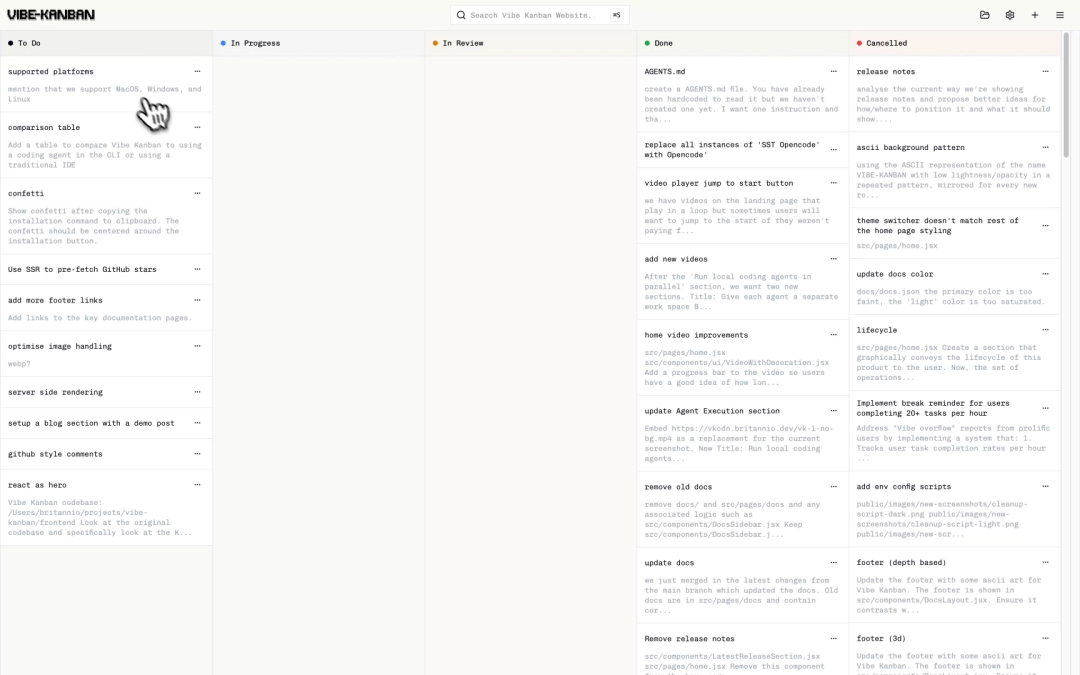Click ellipsis icon on 'lifecycle' card
The width and height of the screenshot is (1080, 675).
[1045, 330]
